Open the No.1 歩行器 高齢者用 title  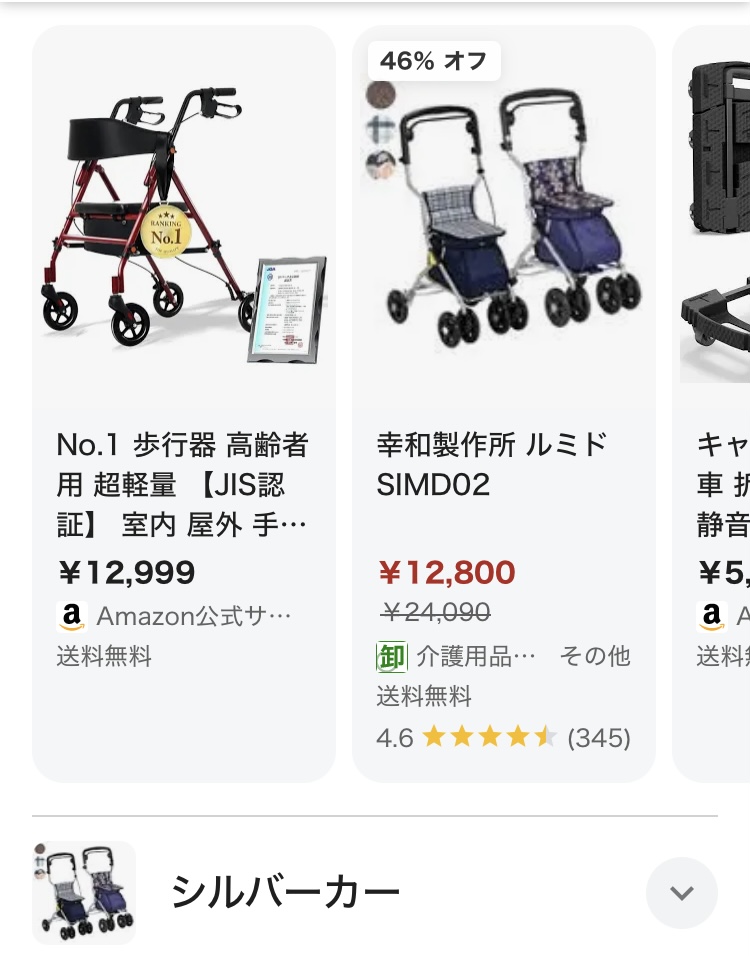[x=182, y=485]
